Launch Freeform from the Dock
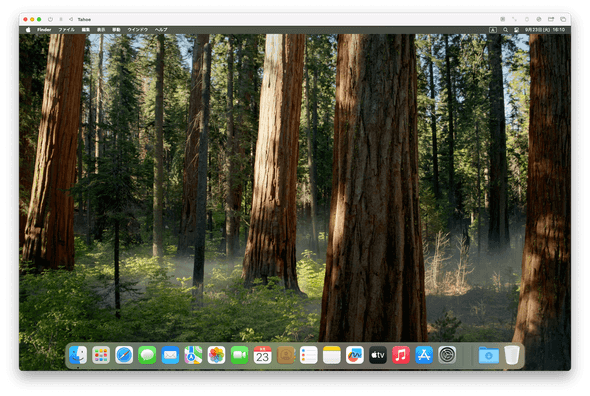This screenshot has width=590, height=396. (355, 355)
